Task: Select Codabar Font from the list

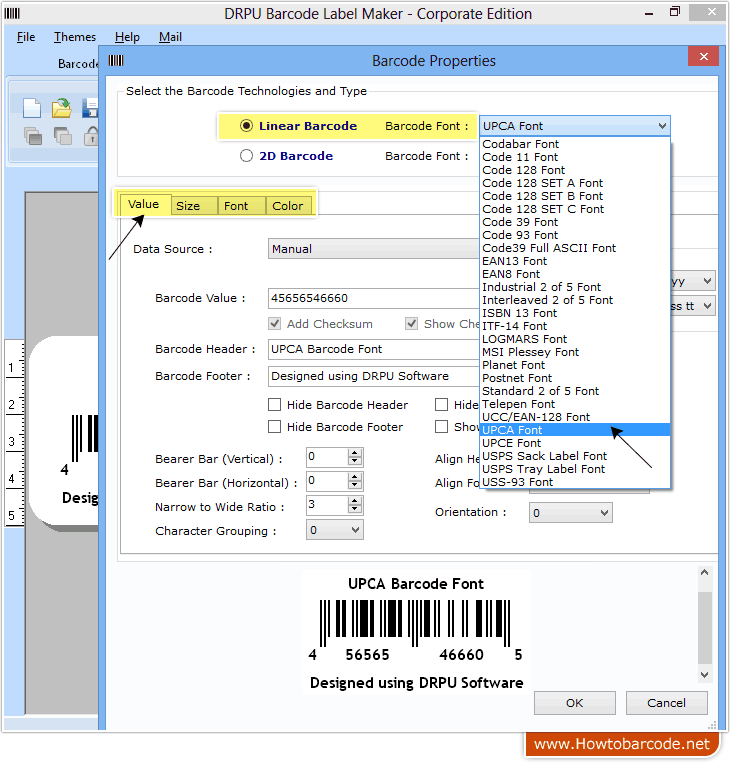Action: pyautogui.click(x=575, y=144)
